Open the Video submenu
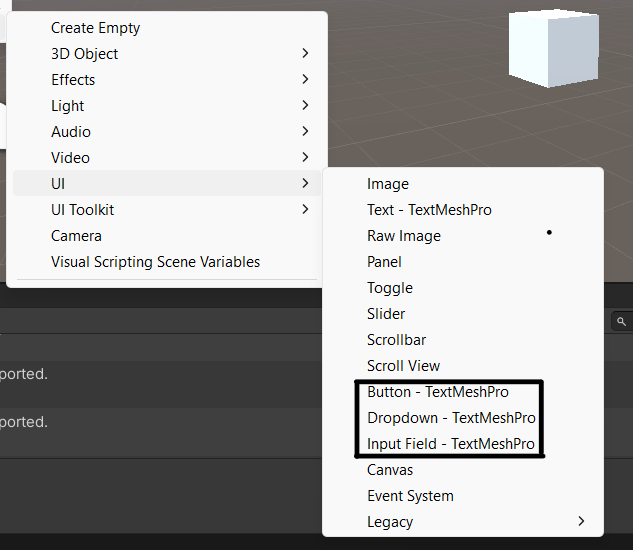633x550 pixels. coord(71,158)
